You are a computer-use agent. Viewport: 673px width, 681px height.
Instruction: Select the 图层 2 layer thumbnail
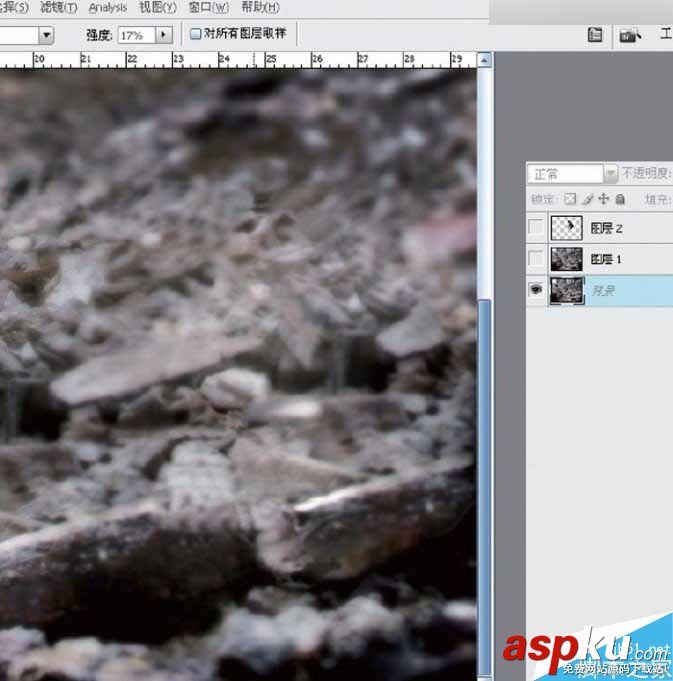[567, 228]
